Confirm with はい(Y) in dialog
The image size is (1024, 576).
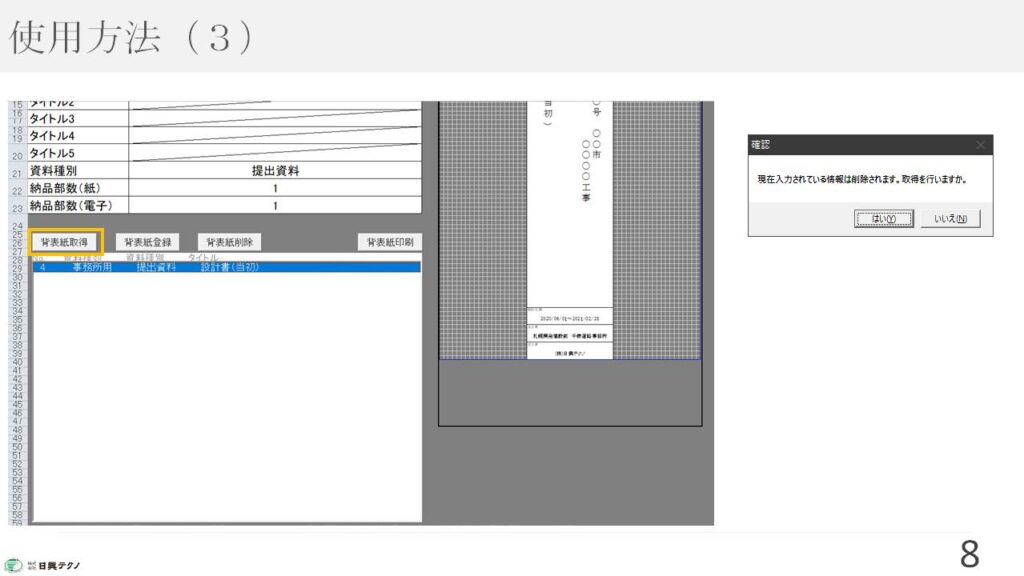[x=883, y=219]
